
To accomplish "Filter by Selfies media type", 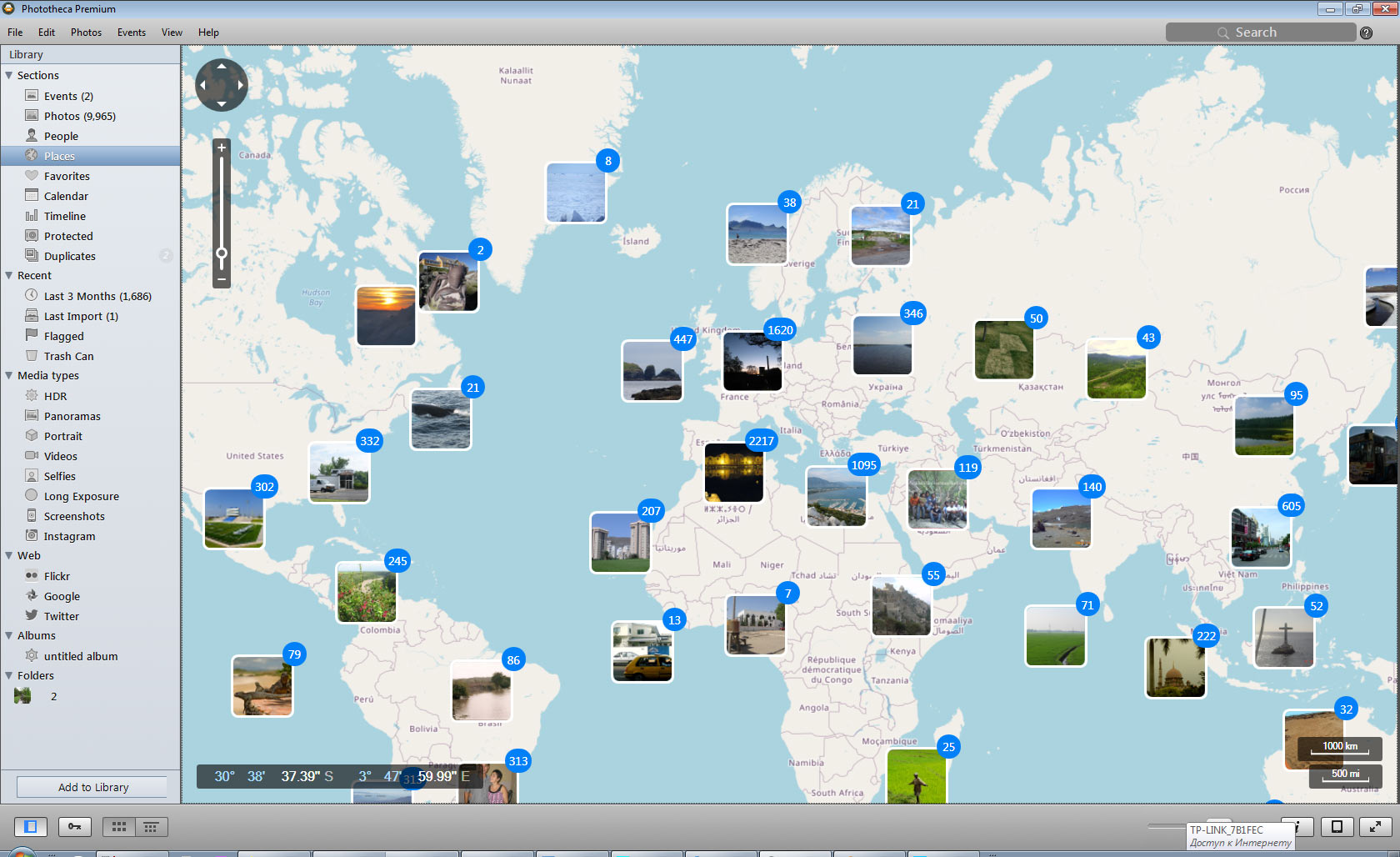I will tap(90, 476).
